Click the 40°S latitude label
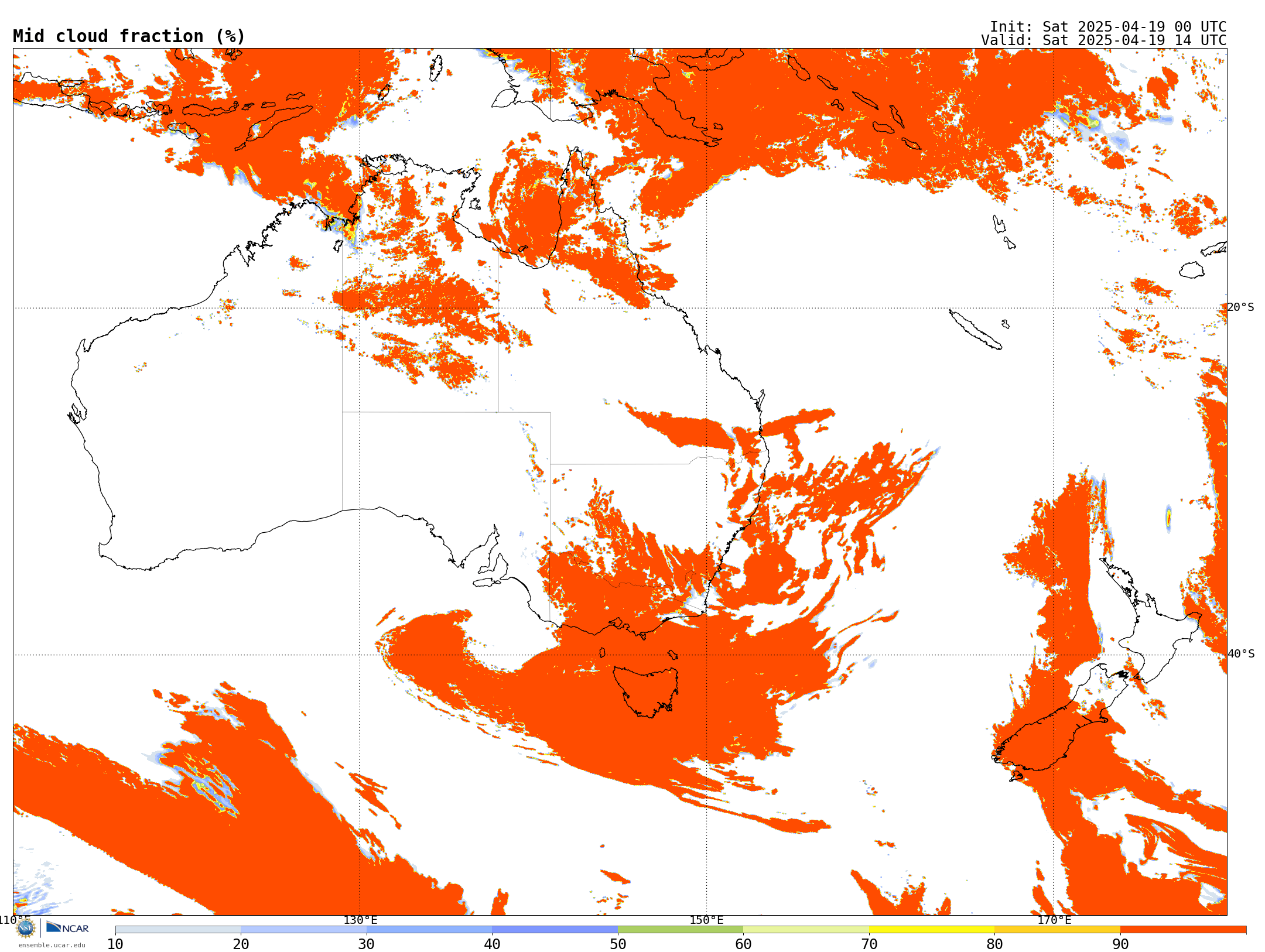This screenshot has width=1265, height=952. pyautogui.click(x=1240, y=654)
